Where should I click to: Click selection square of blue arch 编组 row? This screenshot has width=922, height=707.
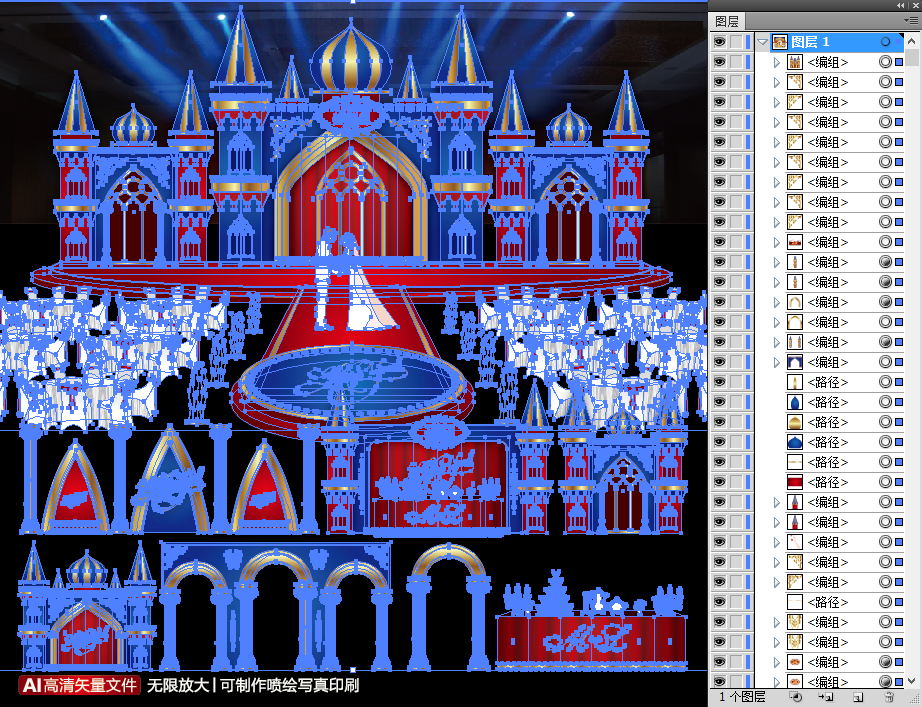point(898,362)
